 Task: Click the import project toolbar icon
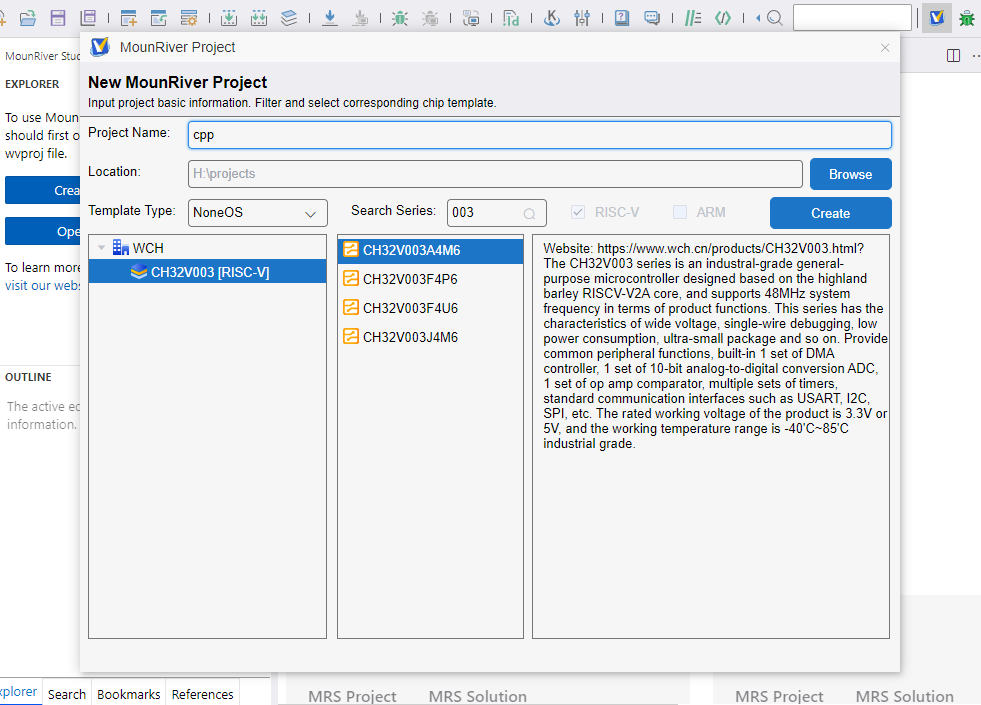click(x=159, y=18)
